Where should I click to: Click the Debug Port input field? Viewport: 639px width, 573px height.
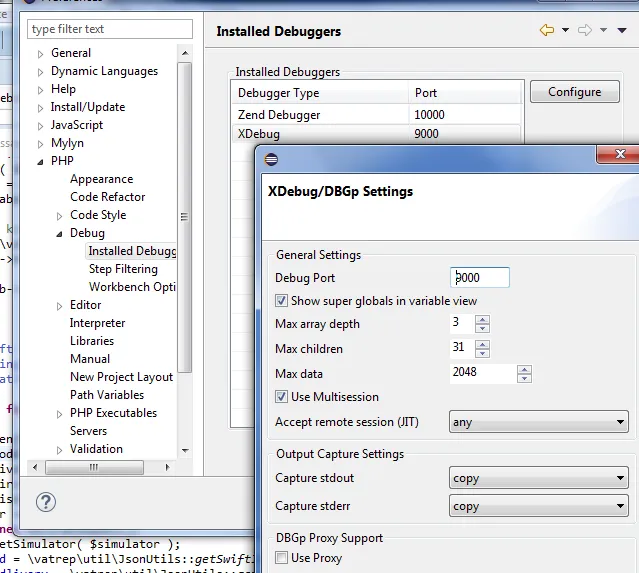[x=480, y=278]
